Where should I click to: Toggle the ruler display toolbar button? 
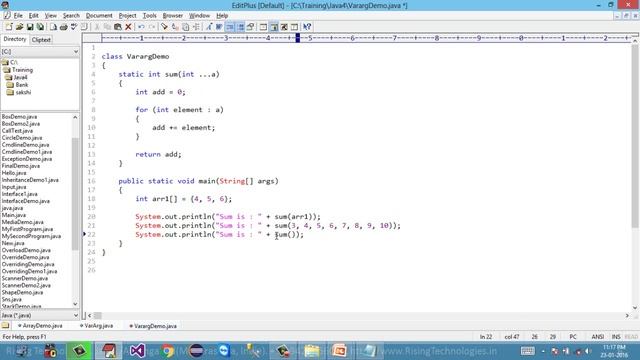(x=240, y=27)
